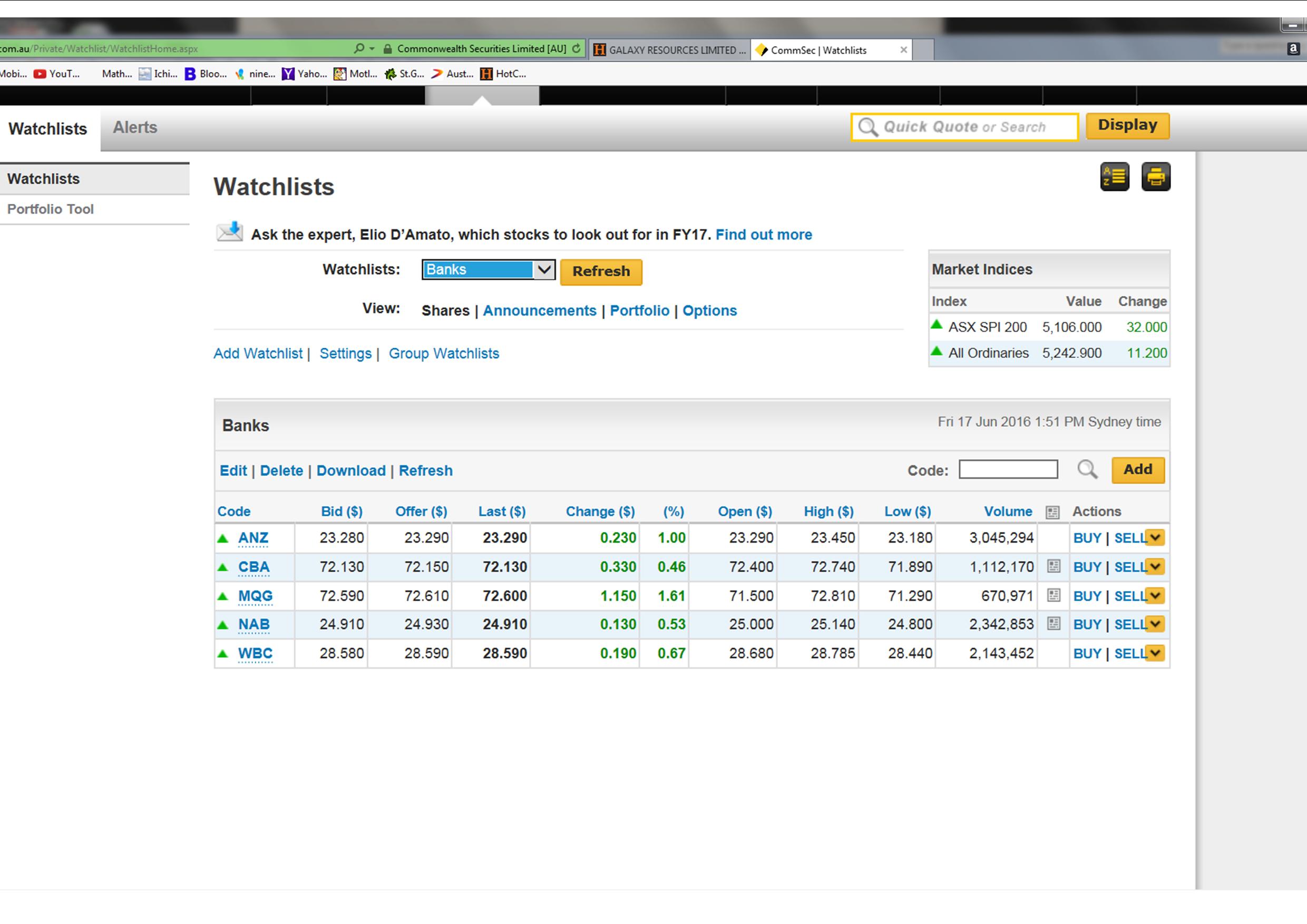This screenshot has height=924, width=1307.
Task: Expand actions dropdown for MQG row
Action: (1155, 595)
